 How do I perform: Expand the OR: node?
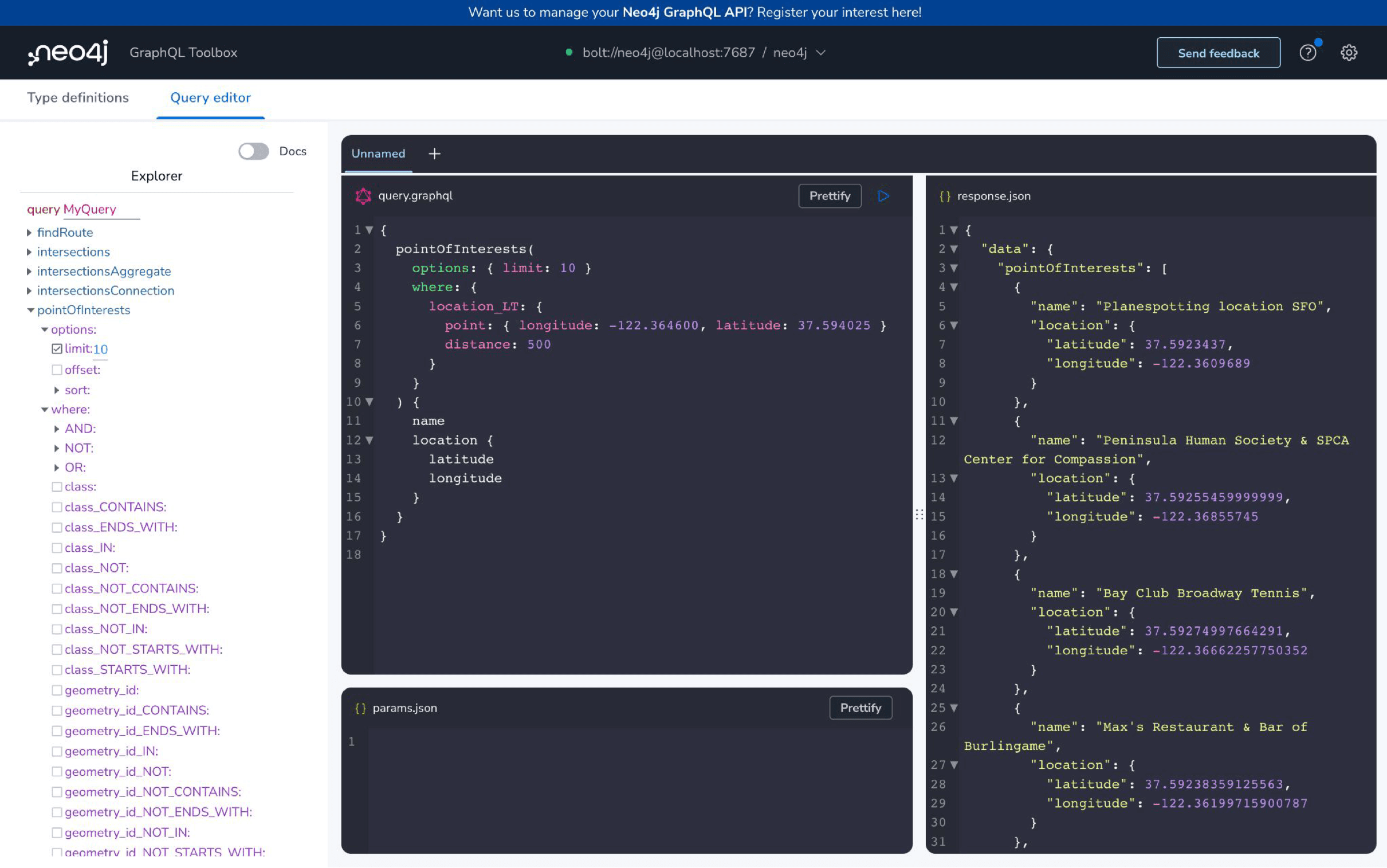tap(57, 468)
